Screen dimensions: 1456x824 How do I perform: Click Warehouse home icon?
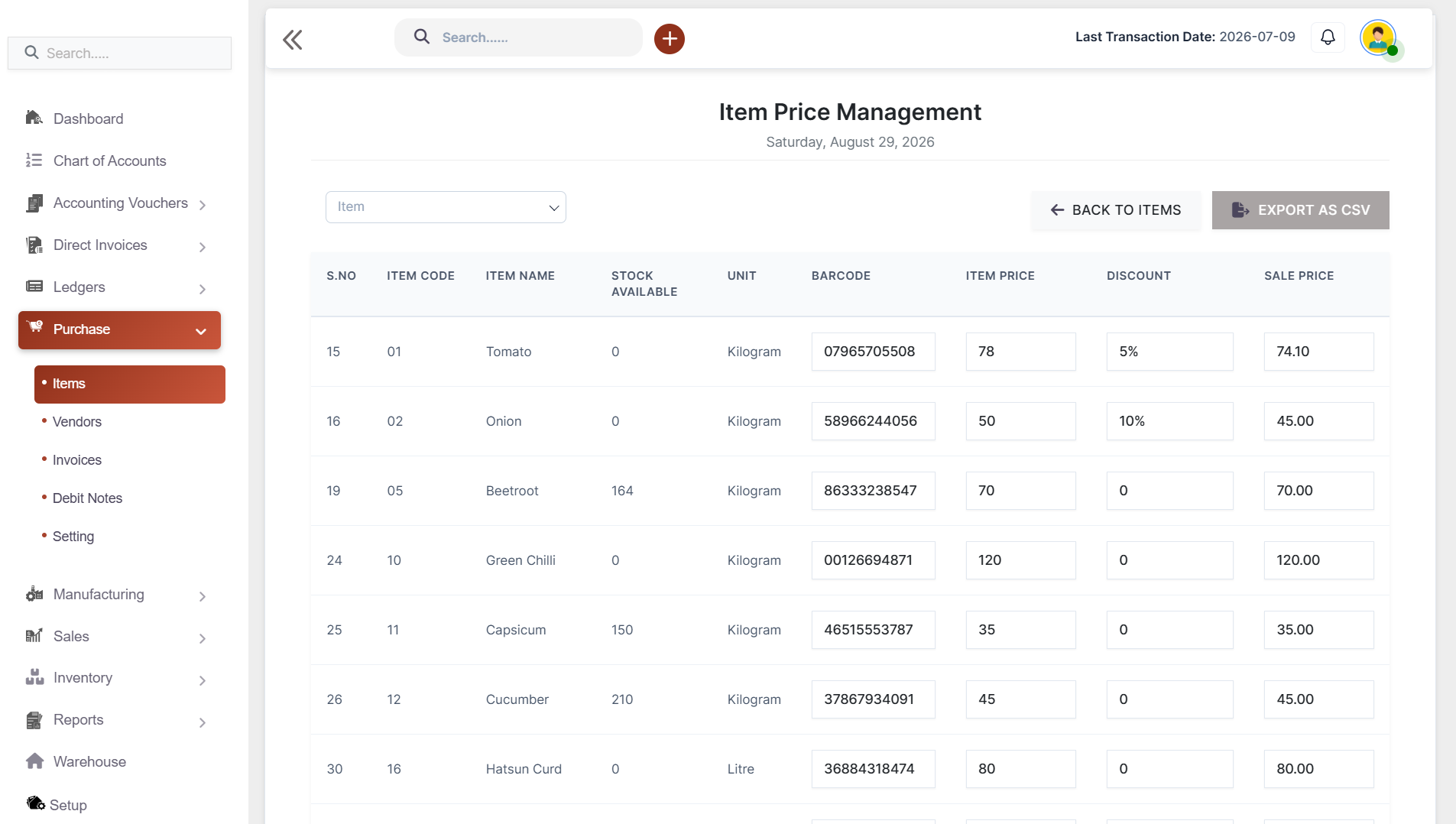coord(34,761)
